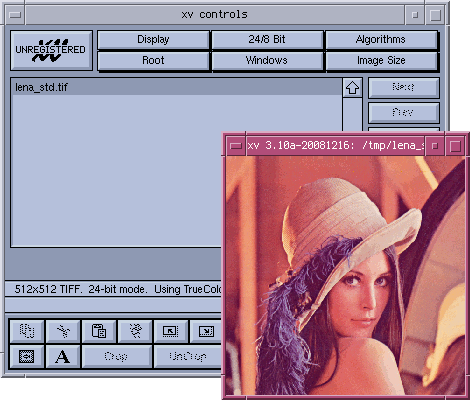Click the UNREGISTERED xv logo
Image resolution: width=470 pixels, height=400 pixels.
(x=51, y=50)
